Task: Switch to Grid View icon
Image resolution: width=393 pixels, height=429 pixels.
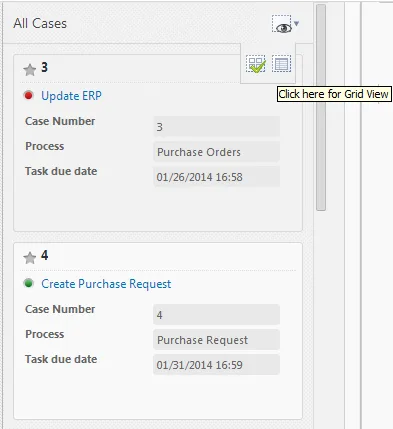Action: pos(281,64)
